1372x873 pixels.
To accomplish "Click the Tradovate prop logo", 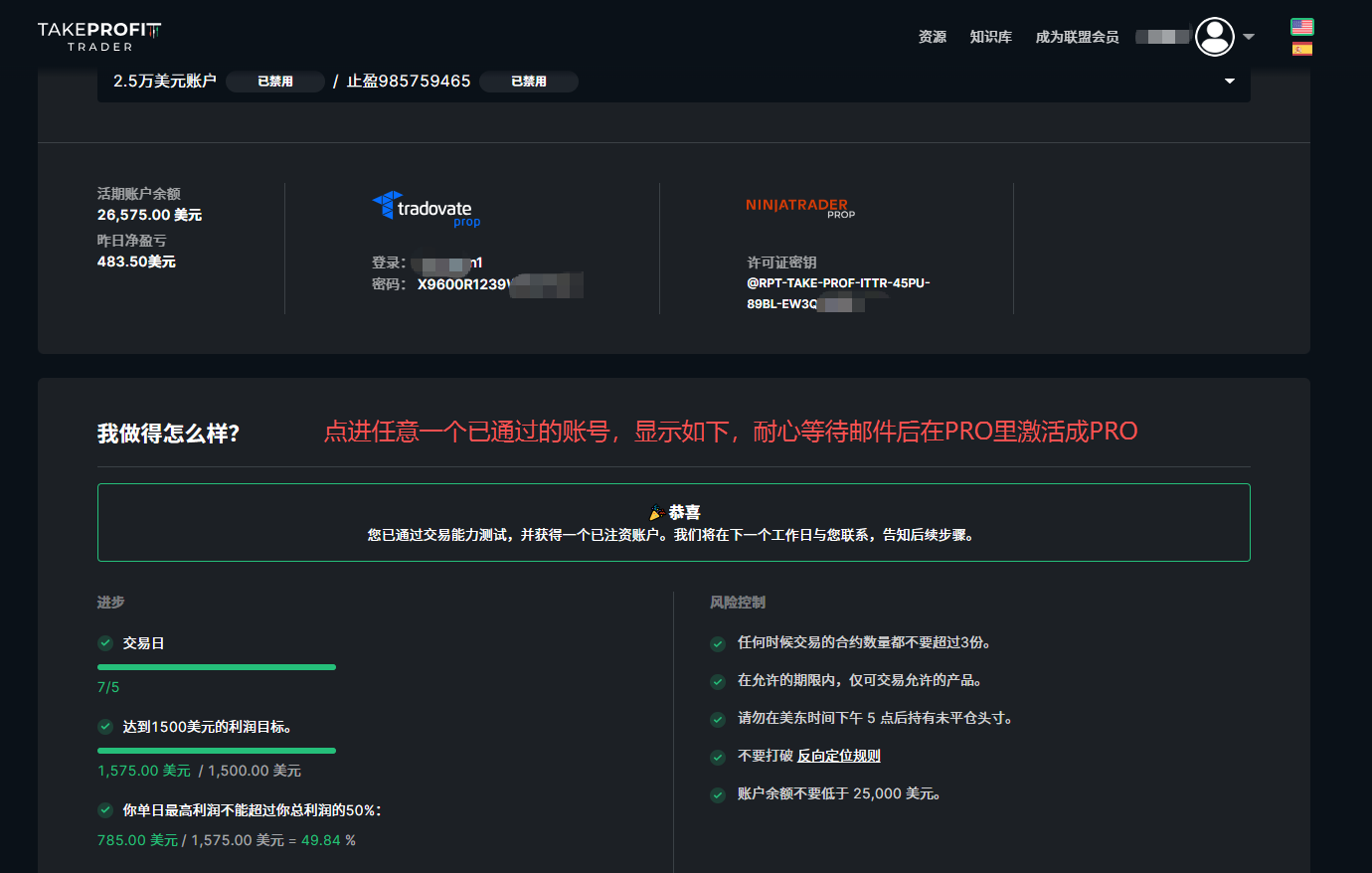I will 428,209.
